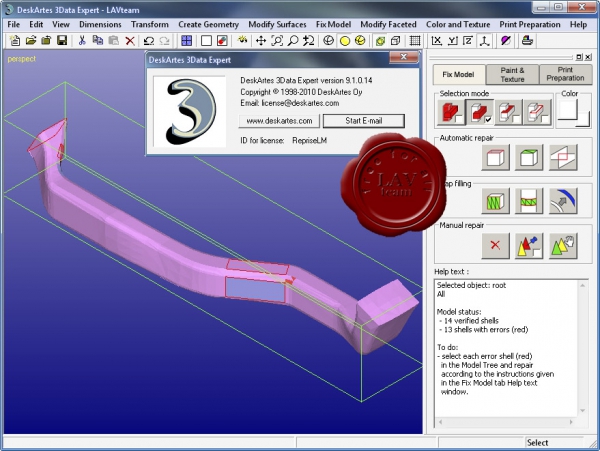The width and height of the screenshot is (600, 451).
Task: Open the Create Geometry menu
Action: tap(208, 24)
